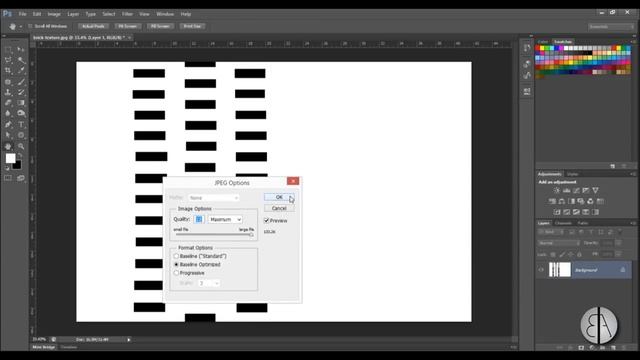Switch to the Channels tab

click(x=563, y=223)
